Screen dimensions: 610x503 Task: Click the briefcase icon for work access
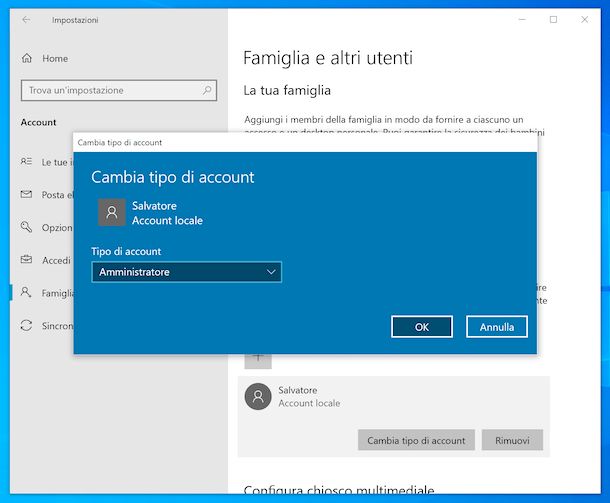coord(26,259)
